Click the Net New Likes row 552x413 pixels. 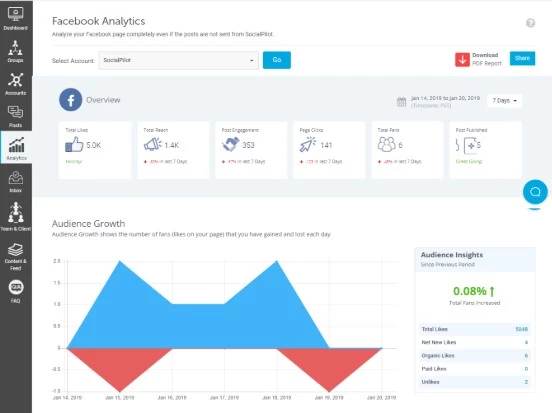[475, 342]
